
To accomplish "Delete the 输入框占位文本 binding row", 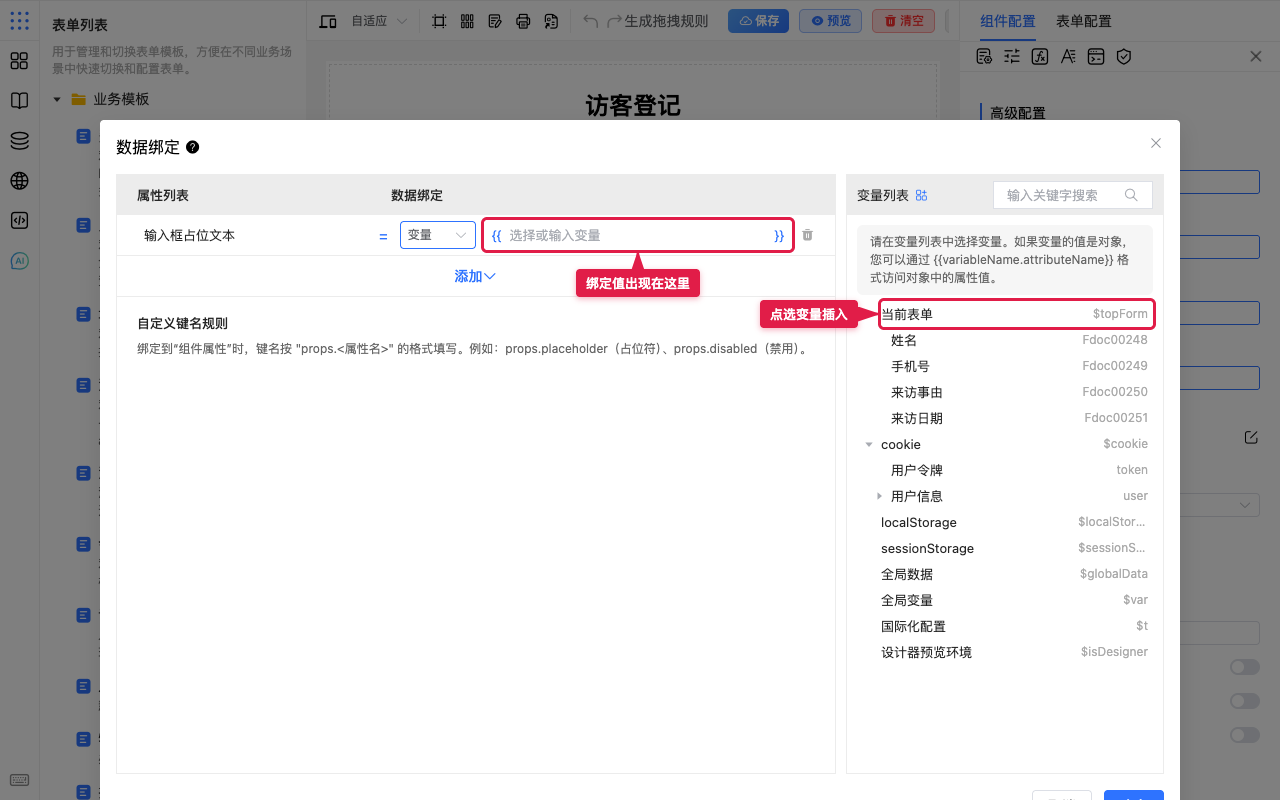I will coord(808,235).
